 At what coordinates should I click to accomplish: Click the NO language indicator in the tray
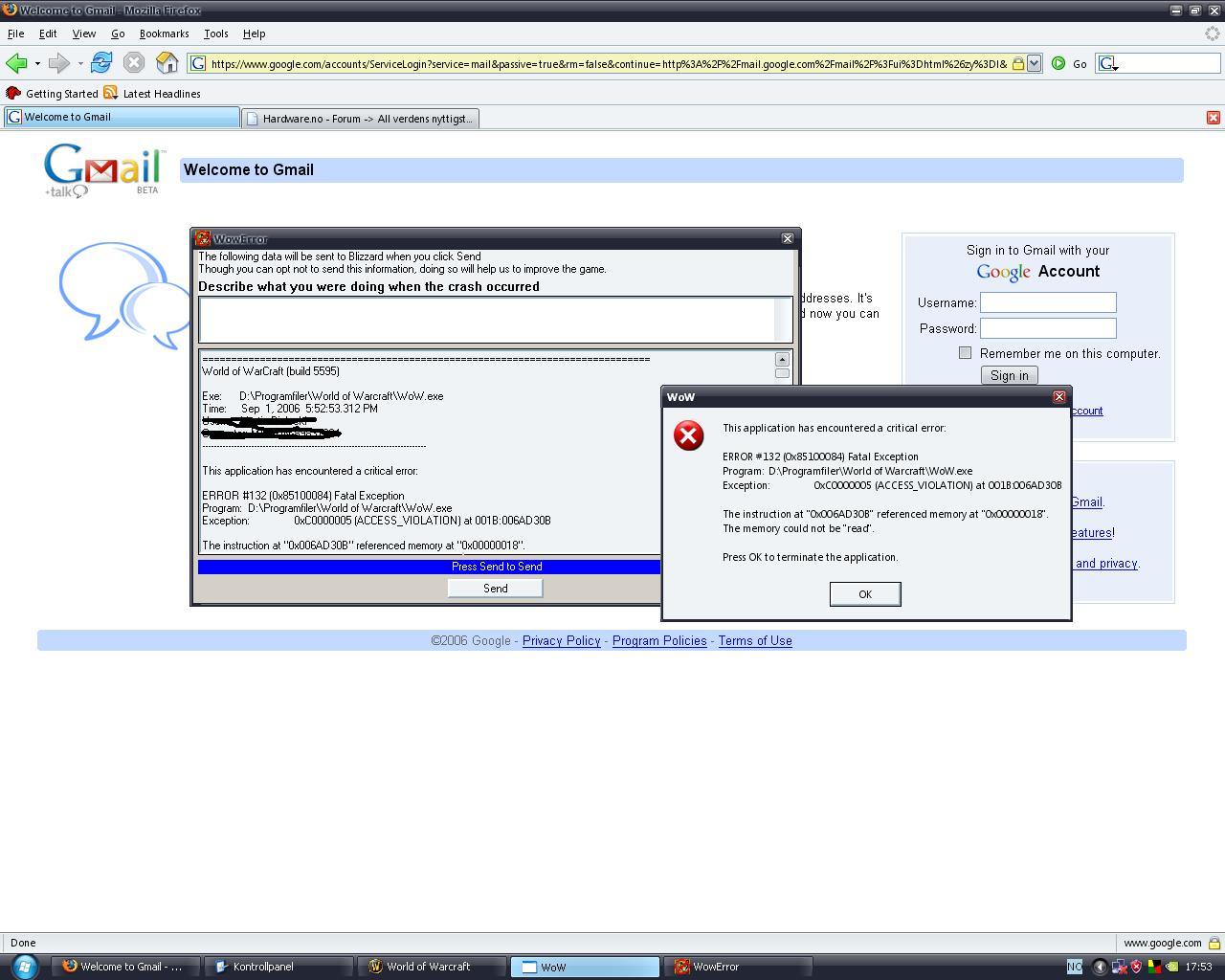[1074, 967]
